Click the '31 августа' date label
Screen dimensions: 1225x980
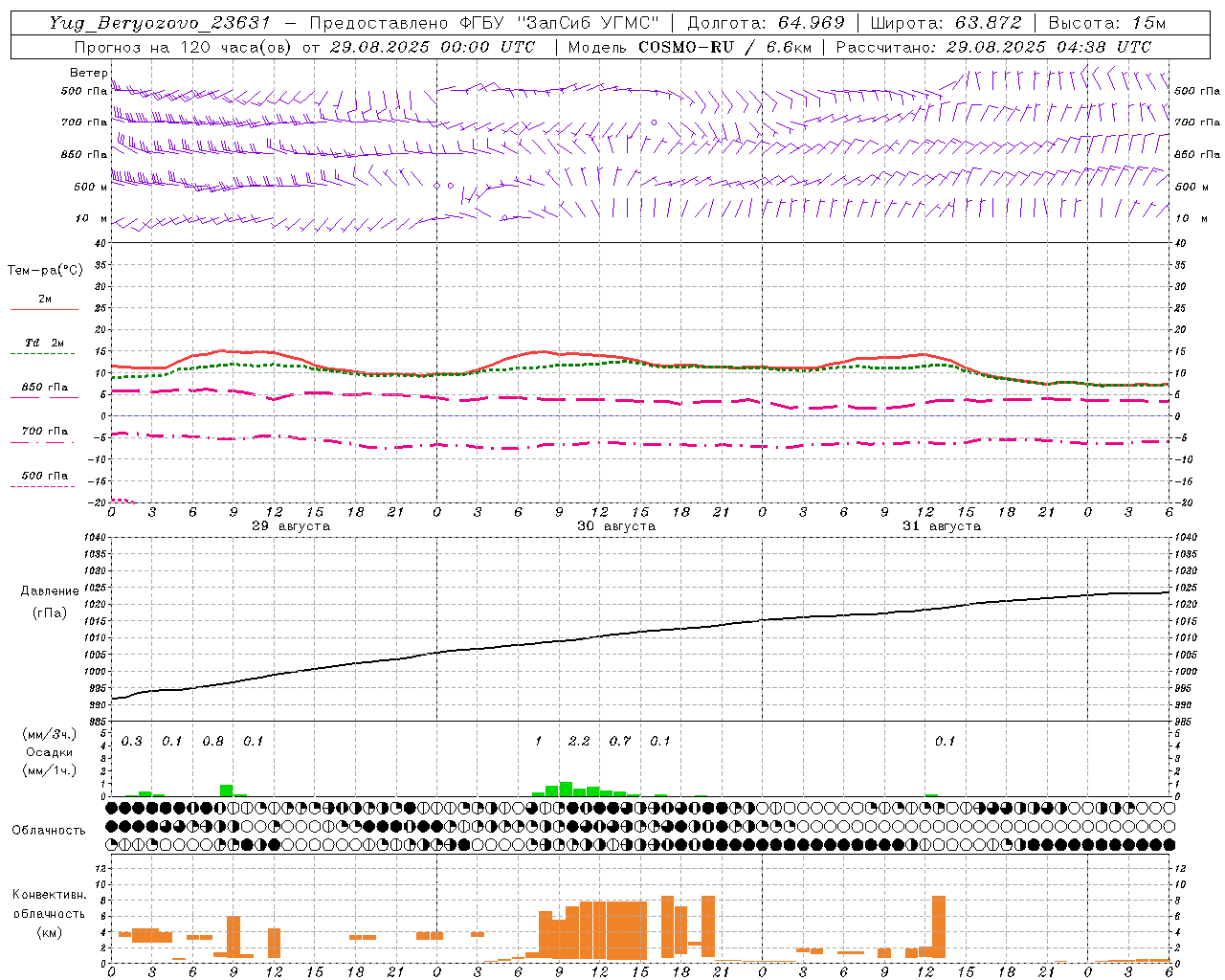(942, 526)
